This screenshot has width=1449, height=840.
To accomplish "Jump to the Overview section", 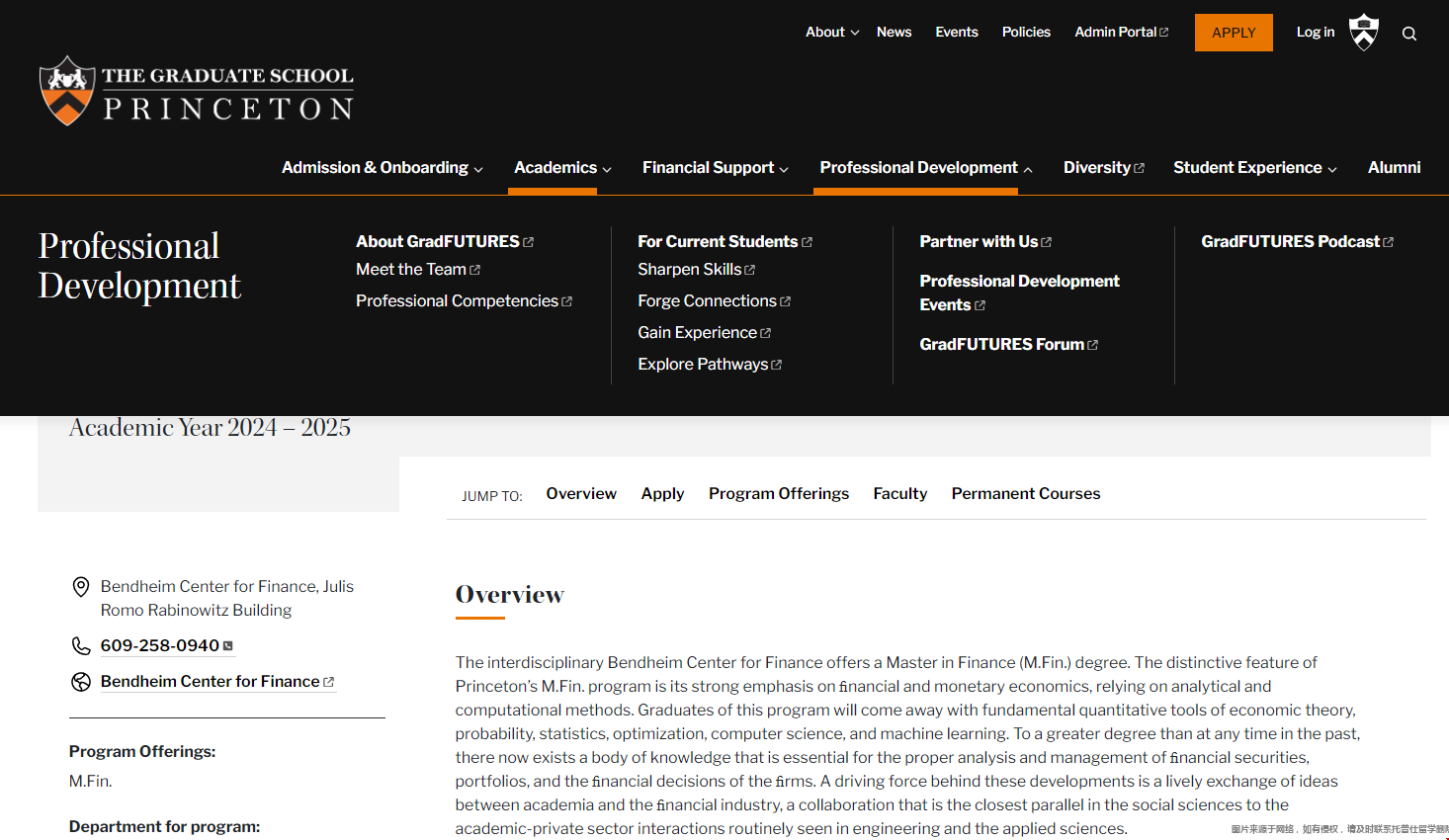I will coord(581,494).
